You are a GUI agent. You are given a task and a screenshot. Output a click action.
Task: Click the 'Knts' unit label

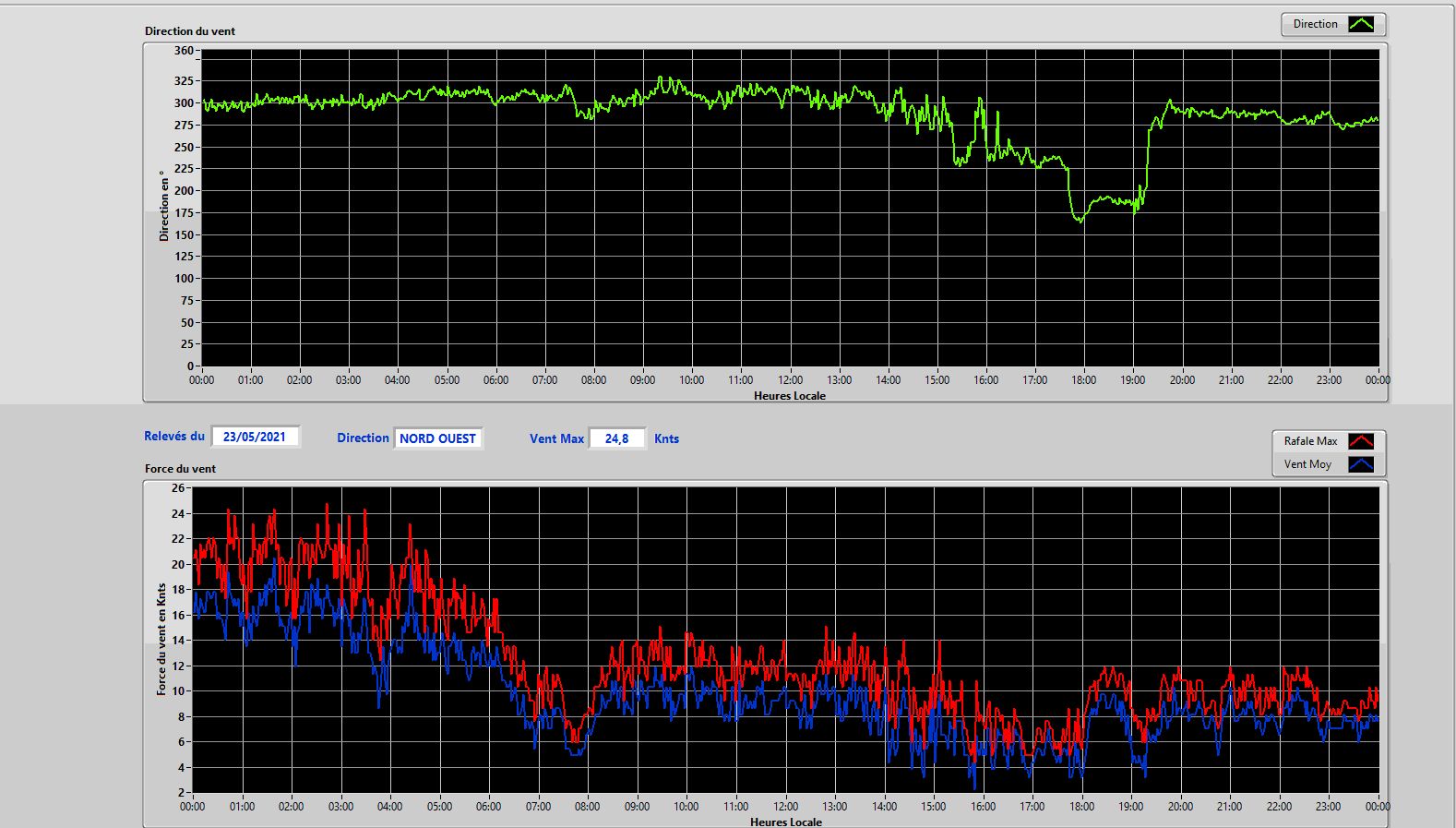(x=666, y=438)
